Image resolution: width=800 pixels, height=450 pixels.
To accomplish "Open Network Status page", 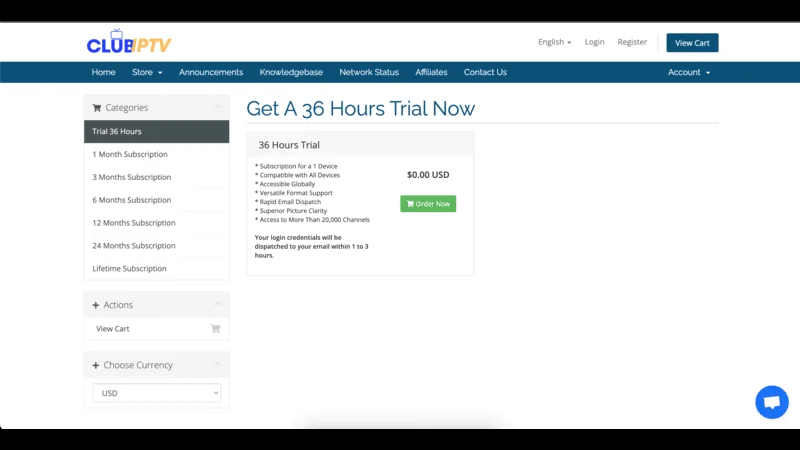I will [x=369, y=72].
